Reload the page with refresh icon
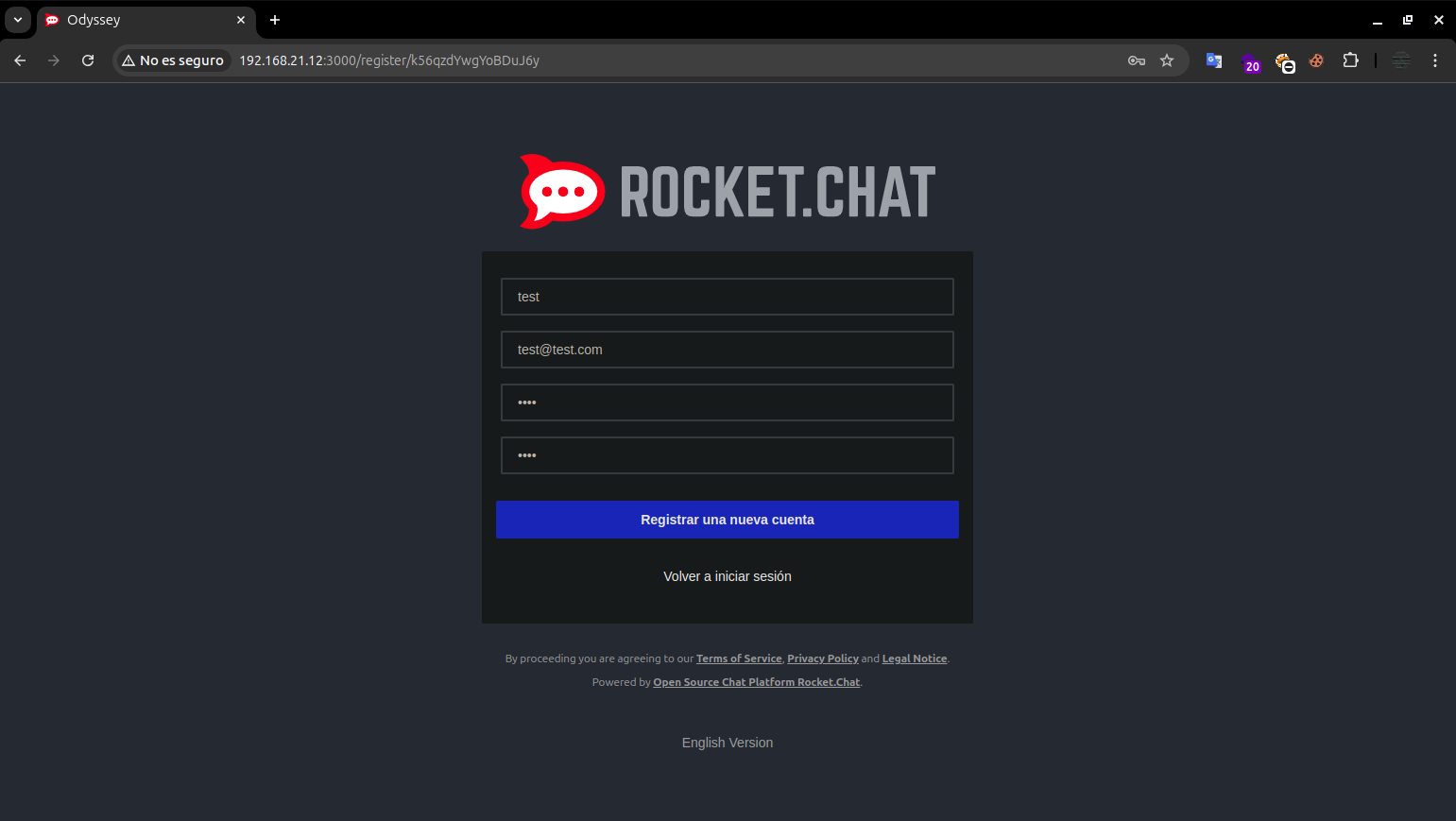 [x=88, y=60]
